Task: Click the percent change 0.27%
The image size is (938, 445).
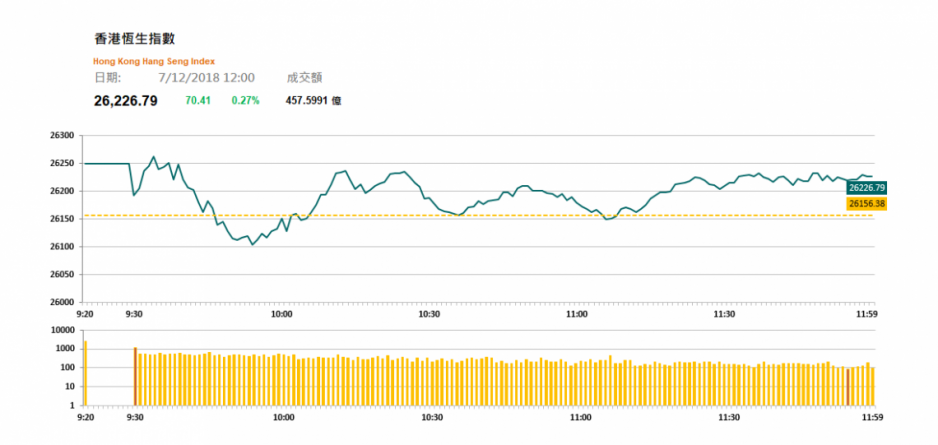Action: coord(246,101)
